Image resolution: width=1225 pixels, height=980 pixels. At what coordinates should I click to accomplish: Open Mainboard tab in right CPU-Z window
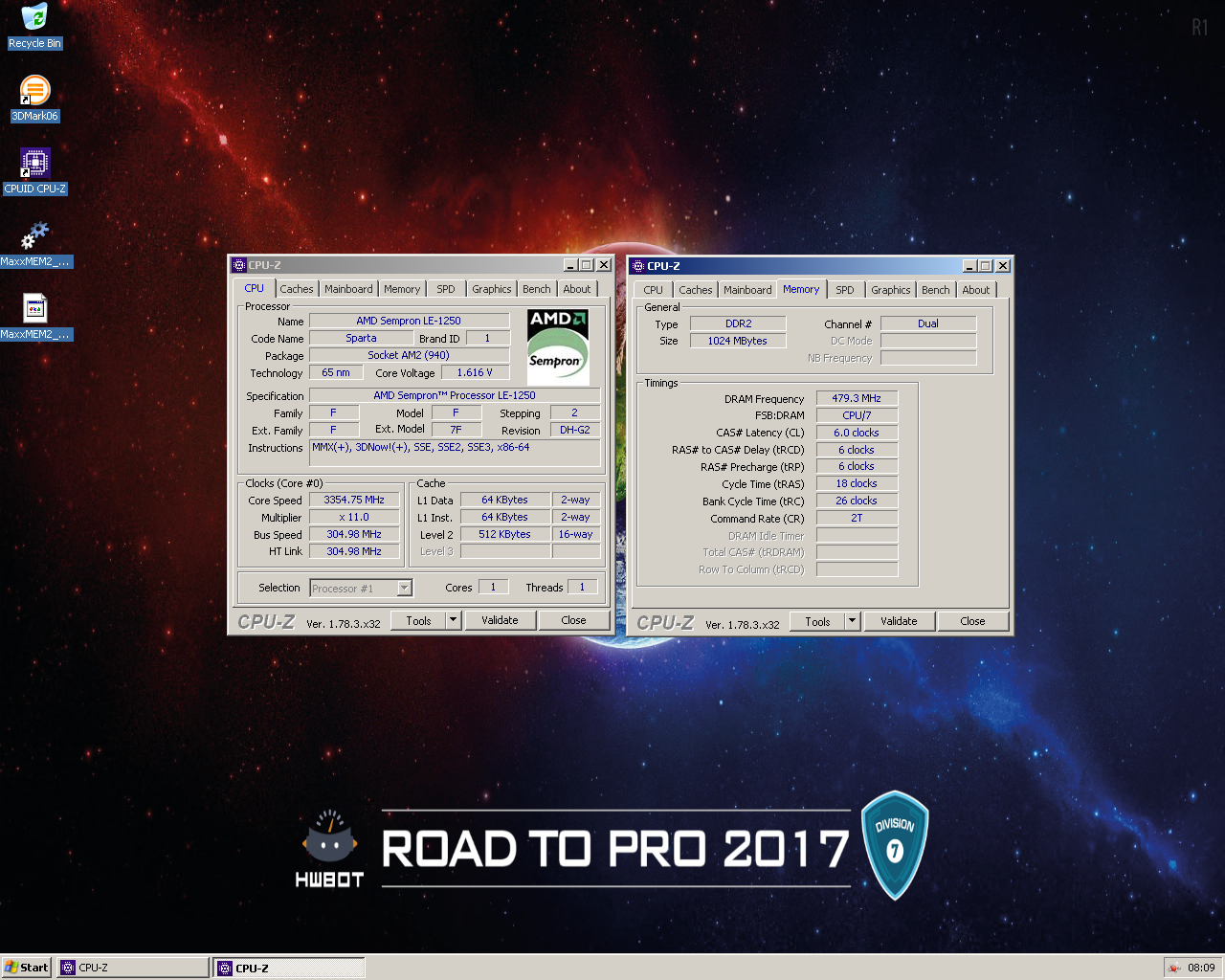point(747,290)
